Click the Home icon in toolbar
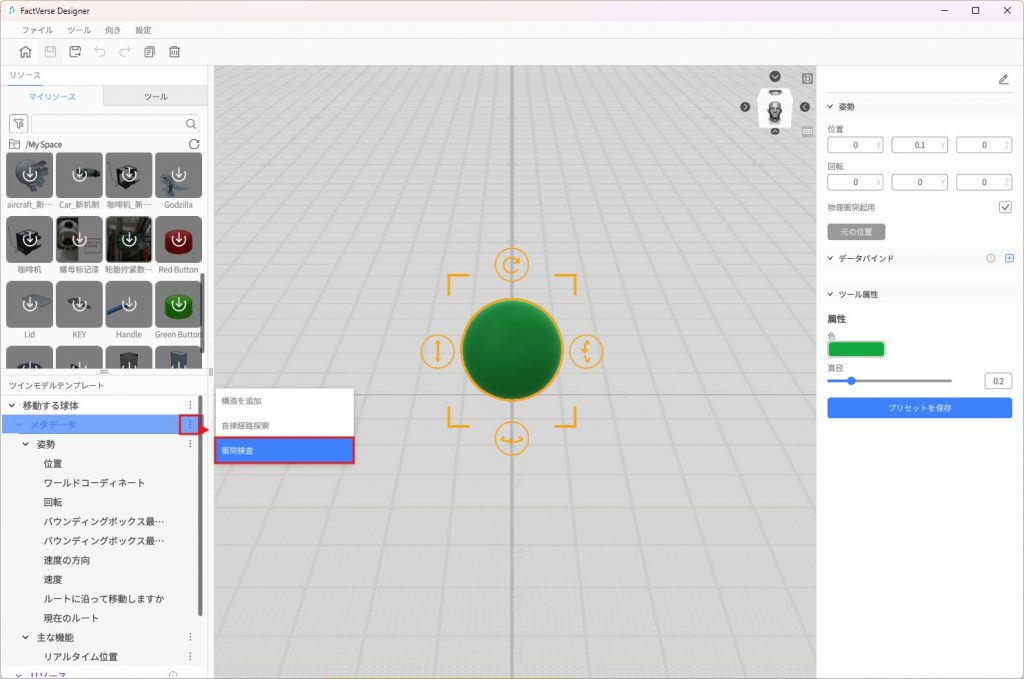Screen dimensions: 1024x679 pyautogui.click(x=26, y=52)
